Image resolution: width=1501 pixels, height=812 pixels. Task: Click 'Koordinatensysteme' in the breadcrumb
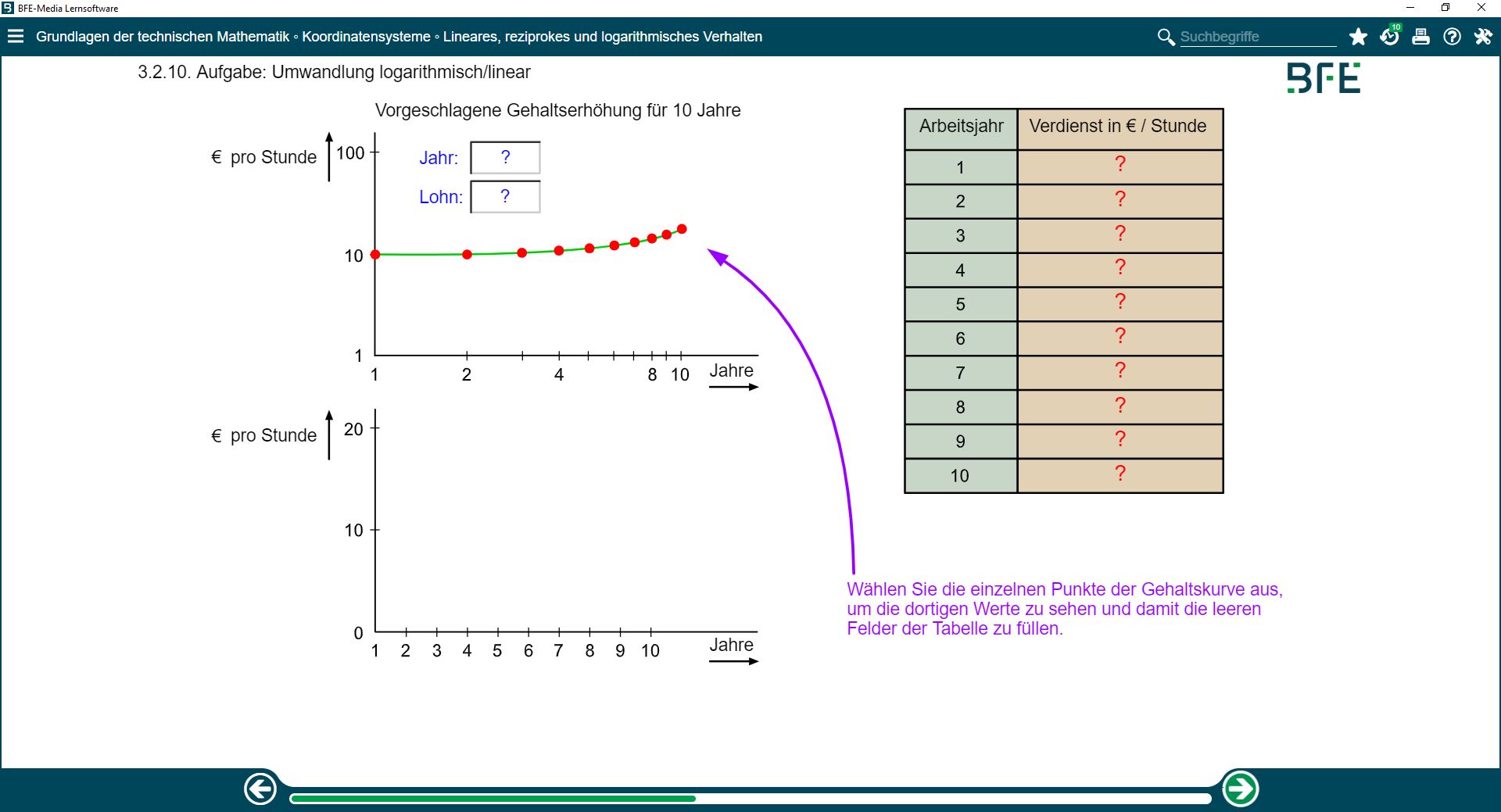366,37
